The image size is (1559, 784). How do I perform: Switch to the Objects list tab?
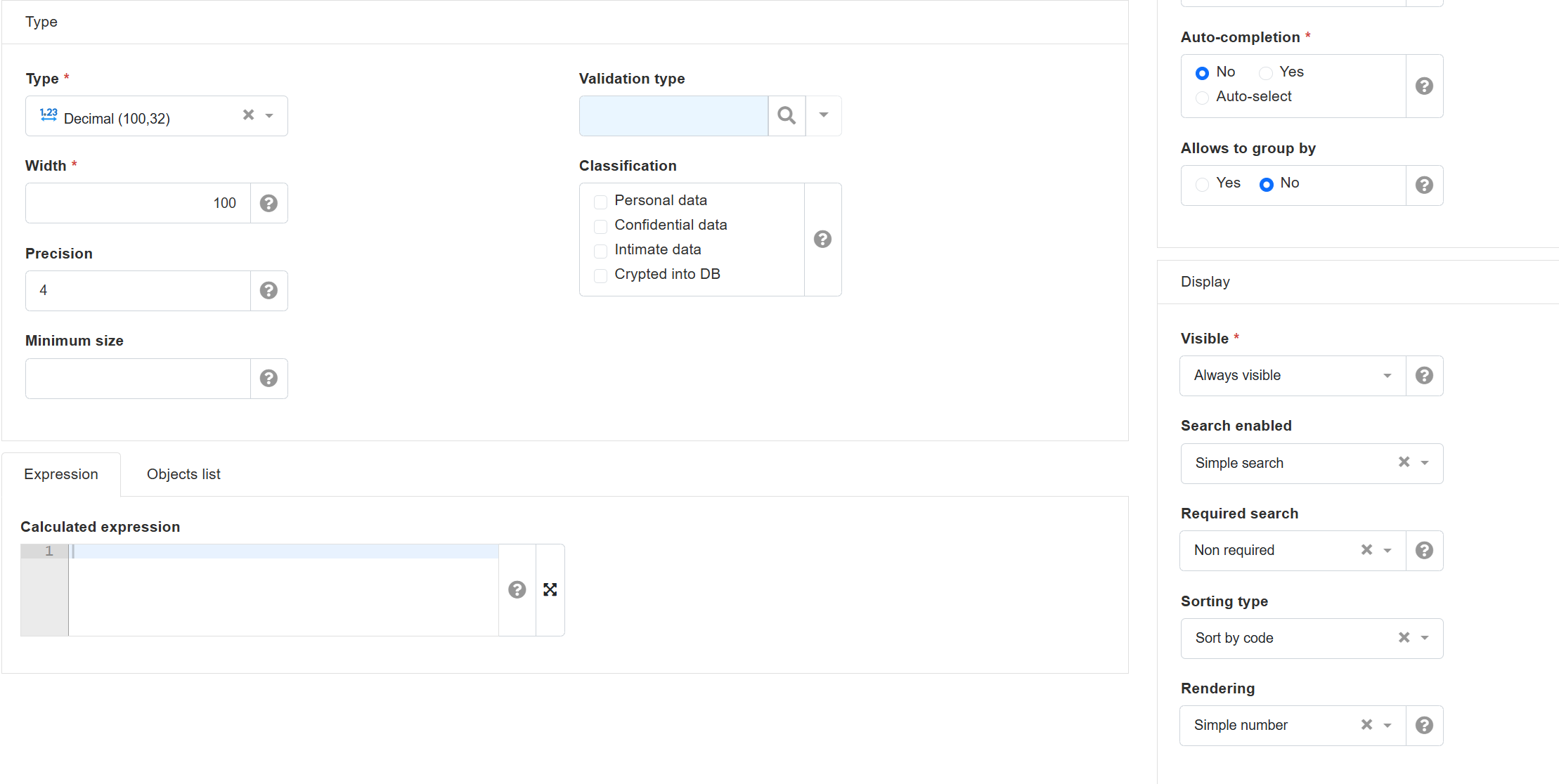point(183,474)
